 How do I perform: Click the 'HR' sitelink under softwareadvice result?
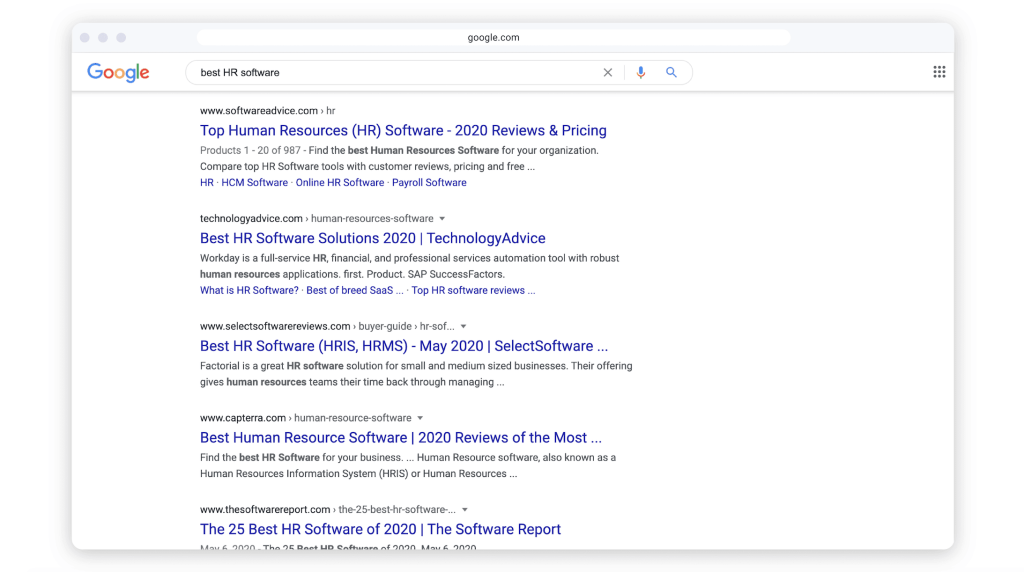click(x=206, y=183)
